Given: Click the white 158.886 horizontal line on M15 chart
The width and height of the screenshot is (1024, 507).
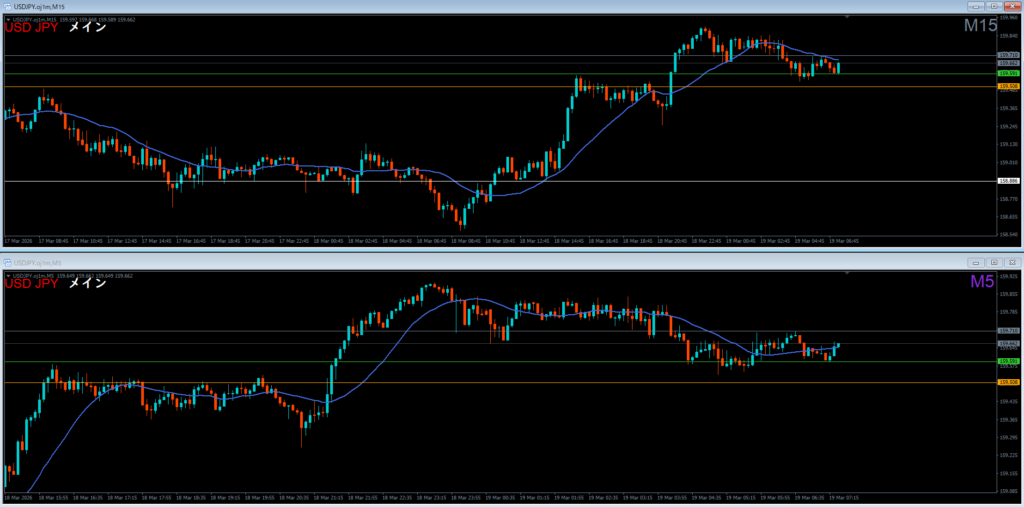Looking at the screenshot, I should point(500,181).
